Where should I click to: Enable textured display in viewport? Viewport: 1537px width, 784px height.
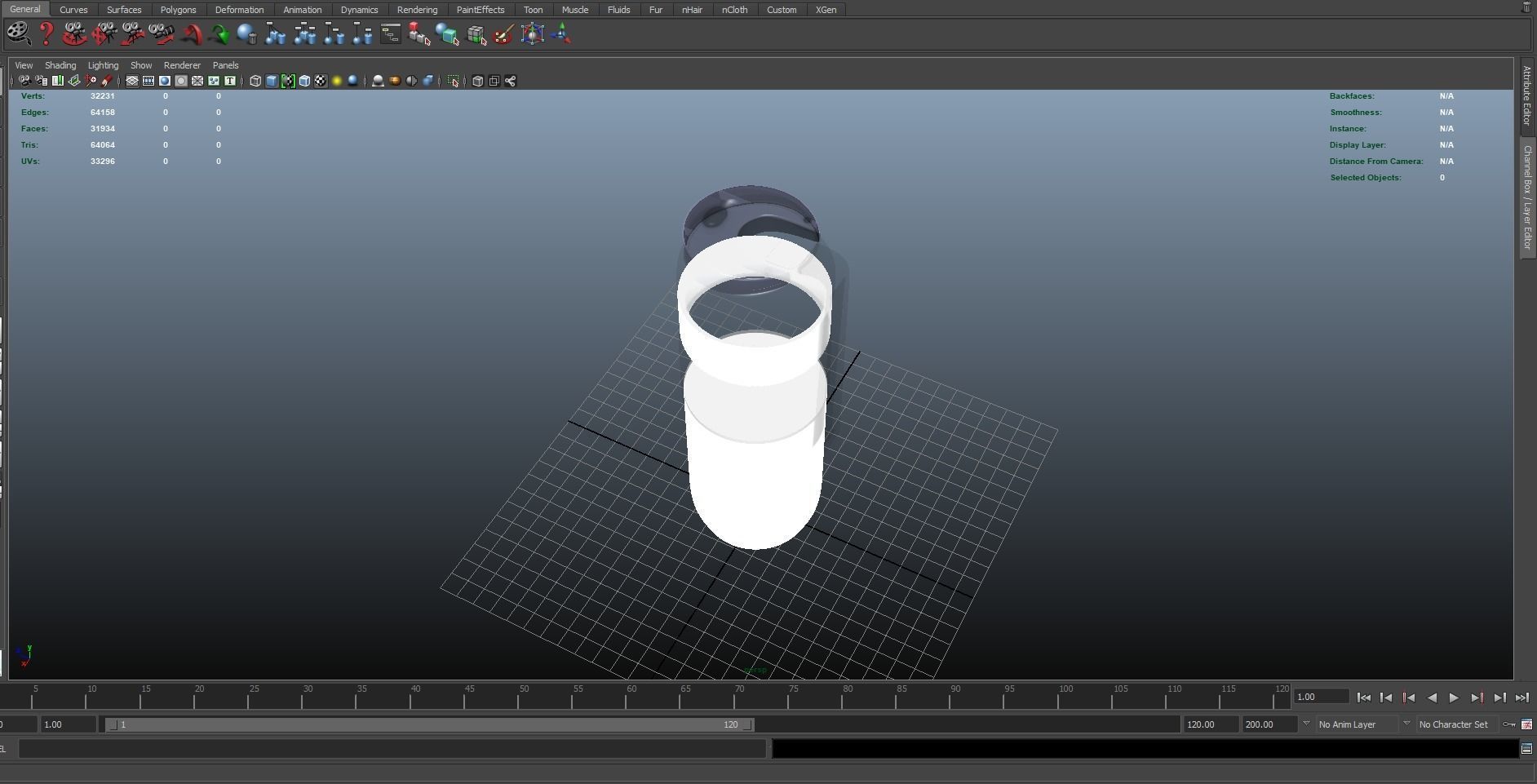[321, 81]
